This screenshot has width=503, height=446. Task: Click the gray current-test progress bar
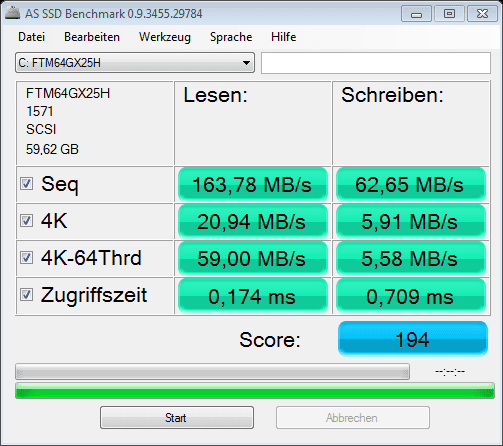click(212, 371)
